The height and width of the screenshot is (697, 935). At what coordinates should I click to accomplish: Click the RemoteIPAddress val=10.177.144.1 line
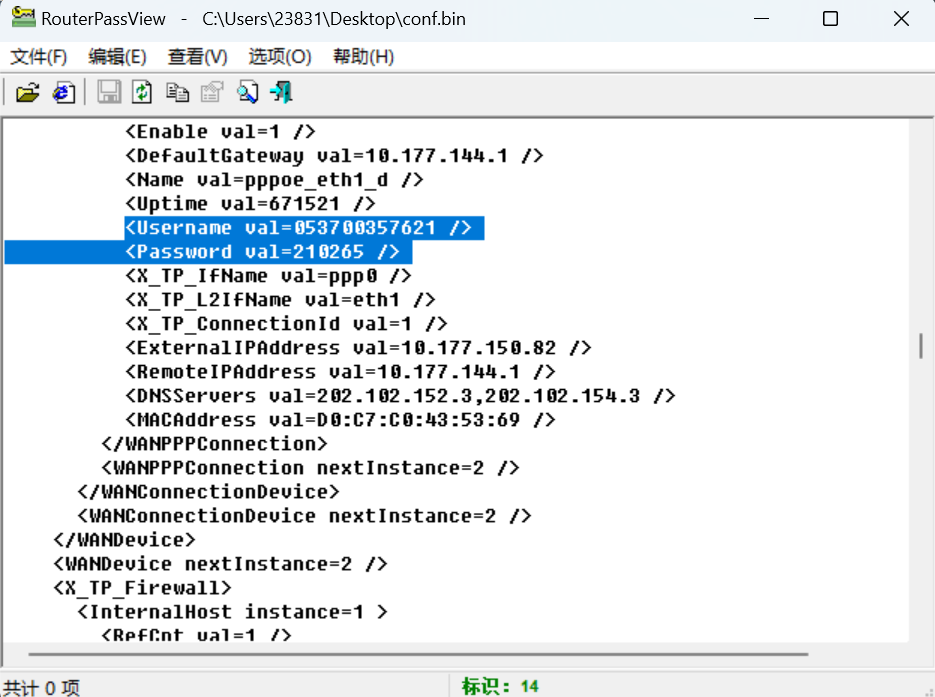[340, 372]
